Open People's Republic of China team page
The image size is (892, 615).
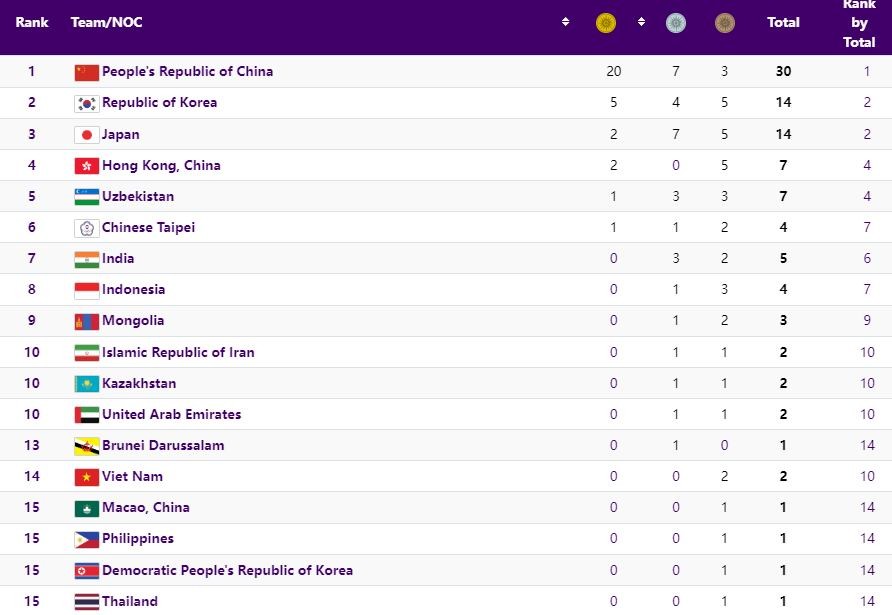click(x=186, y=71)
